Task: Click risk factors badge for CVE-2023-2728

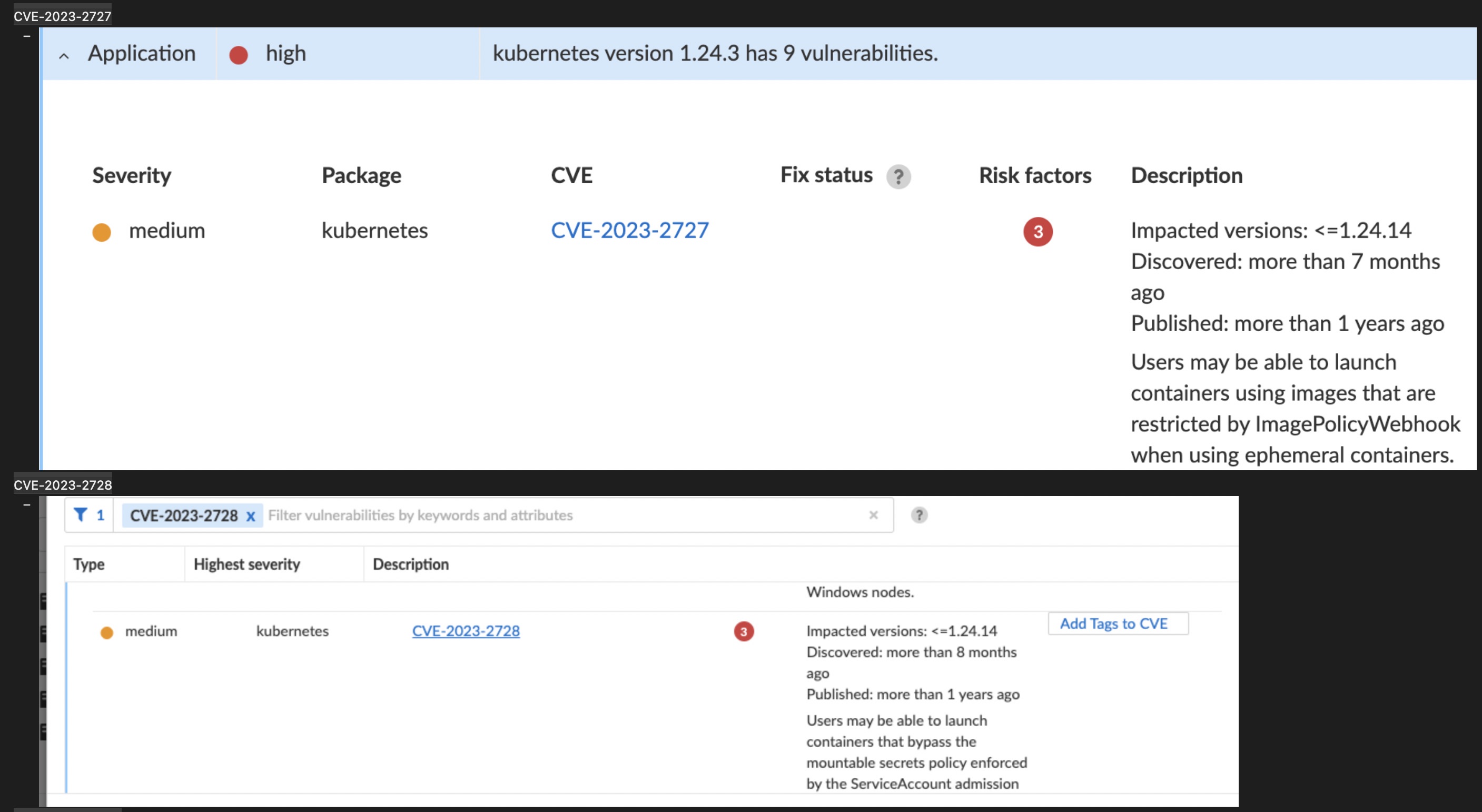Action: tap(743, 631)
